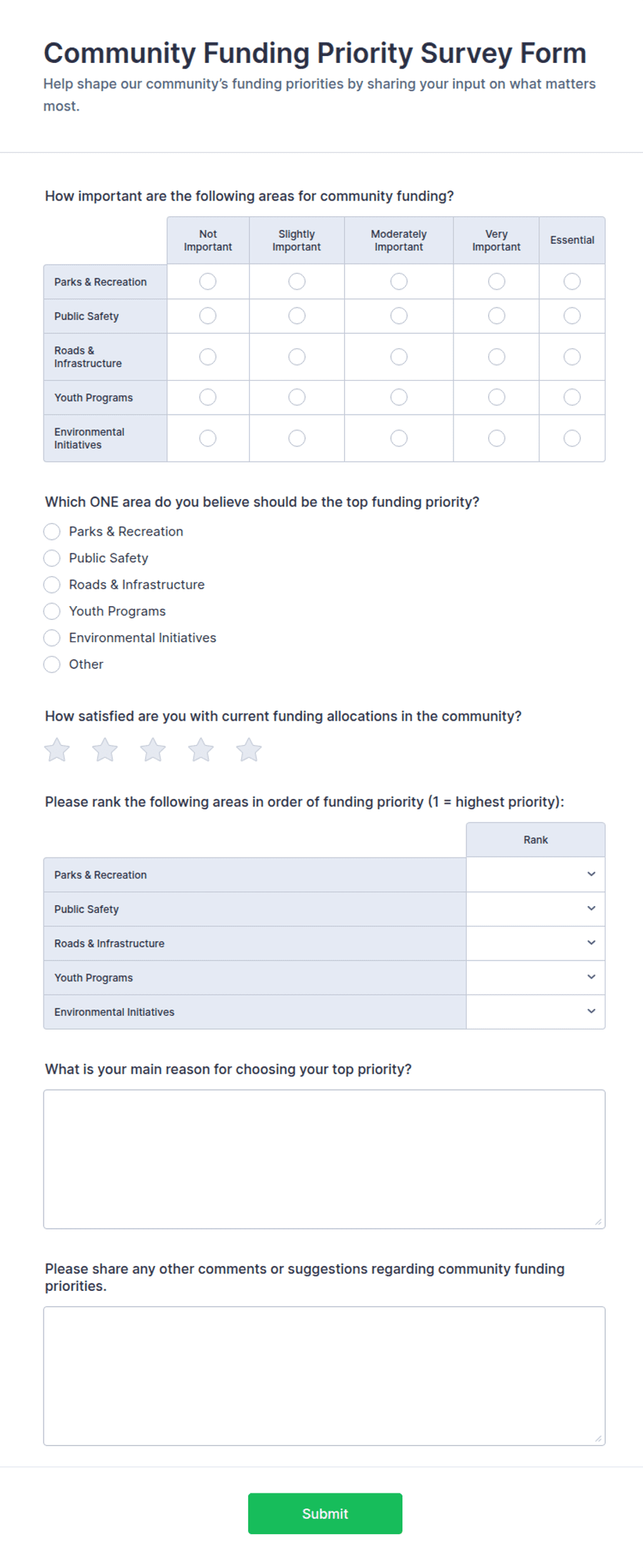
Task: Mark Environmental Initiatives as Moderately Important
Action: pos(399,438)
